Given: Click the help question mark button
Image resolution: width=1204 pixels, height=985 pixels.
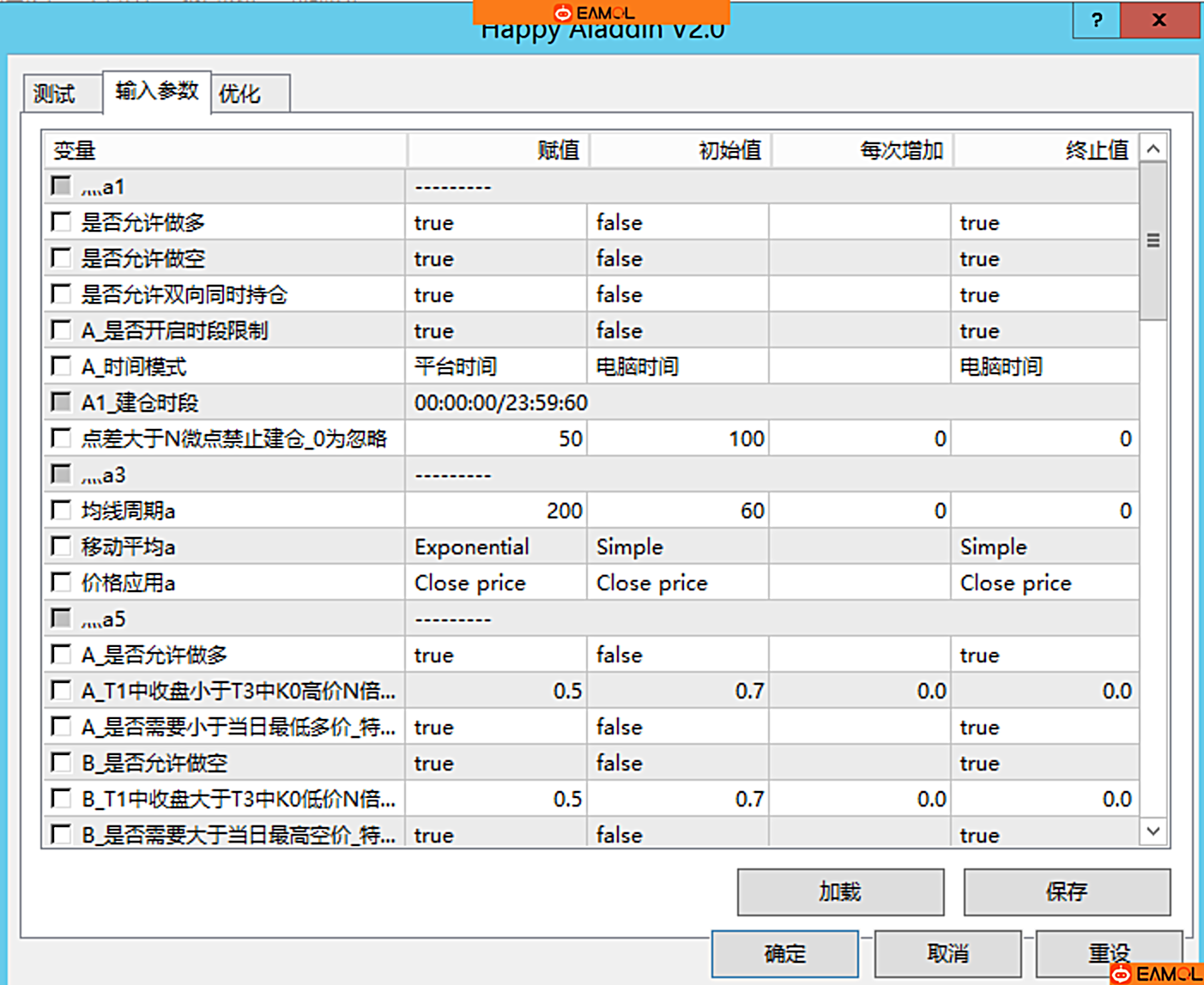Looking at the screenshot, I should [1096, 21].
